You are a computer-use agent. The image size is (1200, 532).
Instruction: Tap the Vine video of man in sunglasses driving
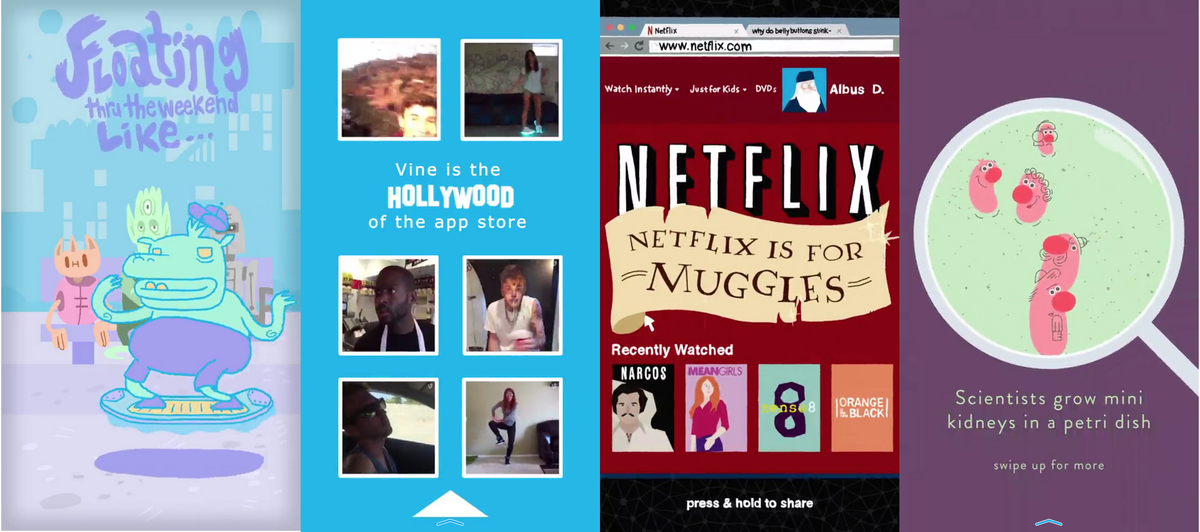click(389, 427)
